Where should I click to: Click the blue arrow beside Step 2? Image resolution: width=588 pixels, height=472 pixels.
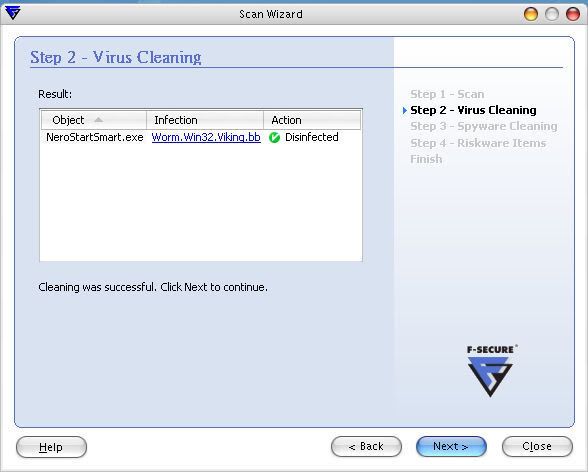(x=405, y=110)
